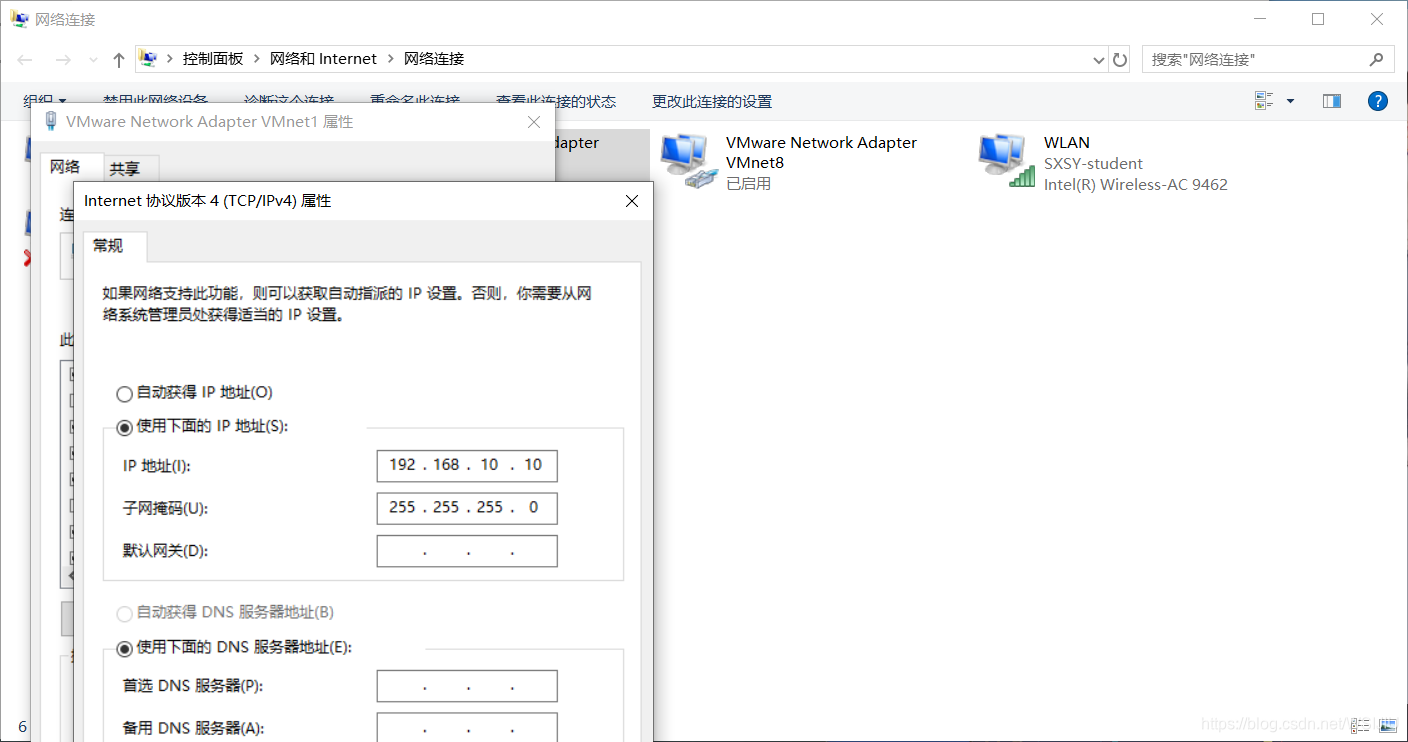Expand the chevron after 网络和 Internet
Image resolution: width=1408 pixels, height=742 pixels.
pos(391,59)
